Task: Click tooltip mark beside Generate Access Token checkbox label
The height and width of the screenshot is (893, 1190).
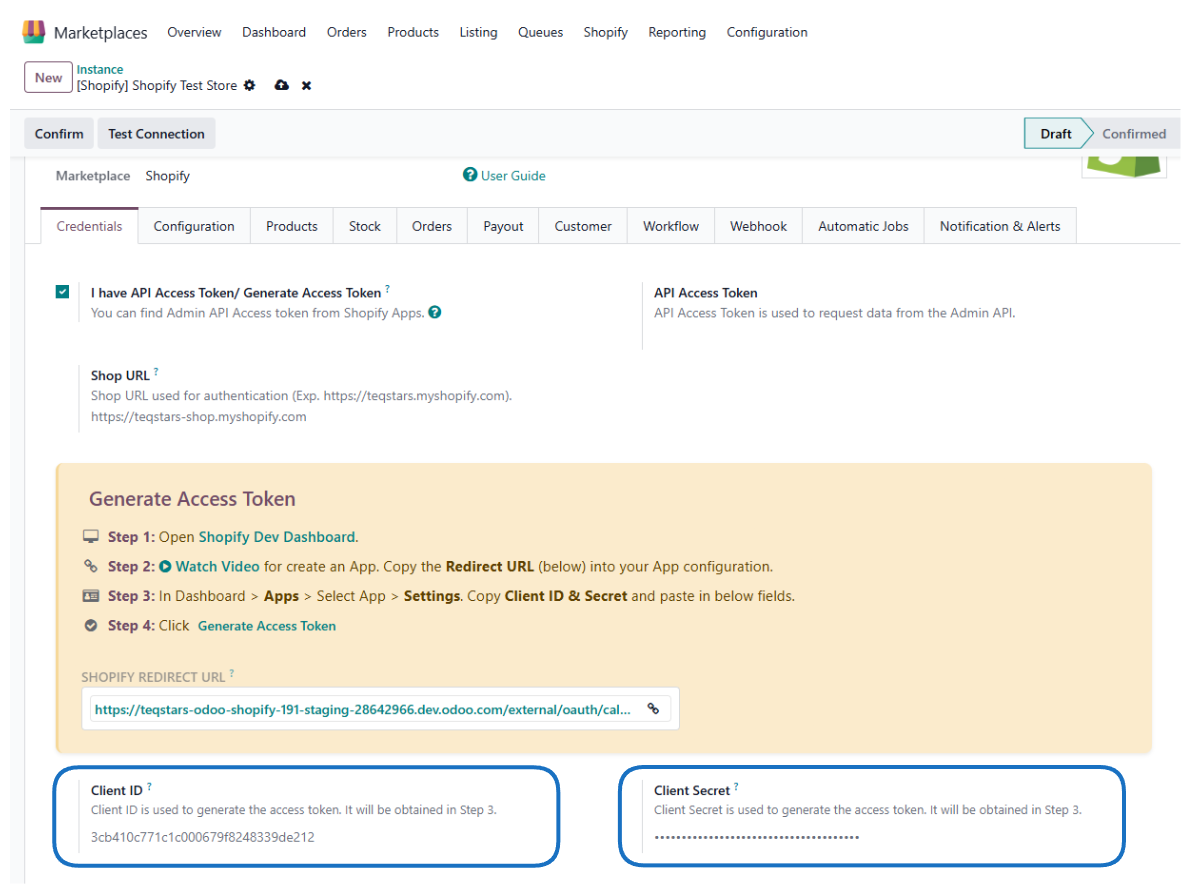Action: tap(388, 288)
